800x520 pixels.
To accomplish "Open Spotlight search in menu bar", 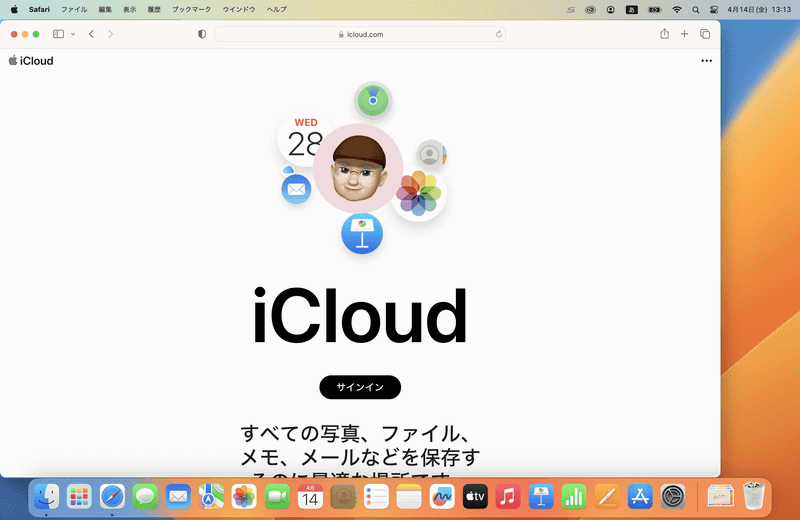I will click(695, 9).
